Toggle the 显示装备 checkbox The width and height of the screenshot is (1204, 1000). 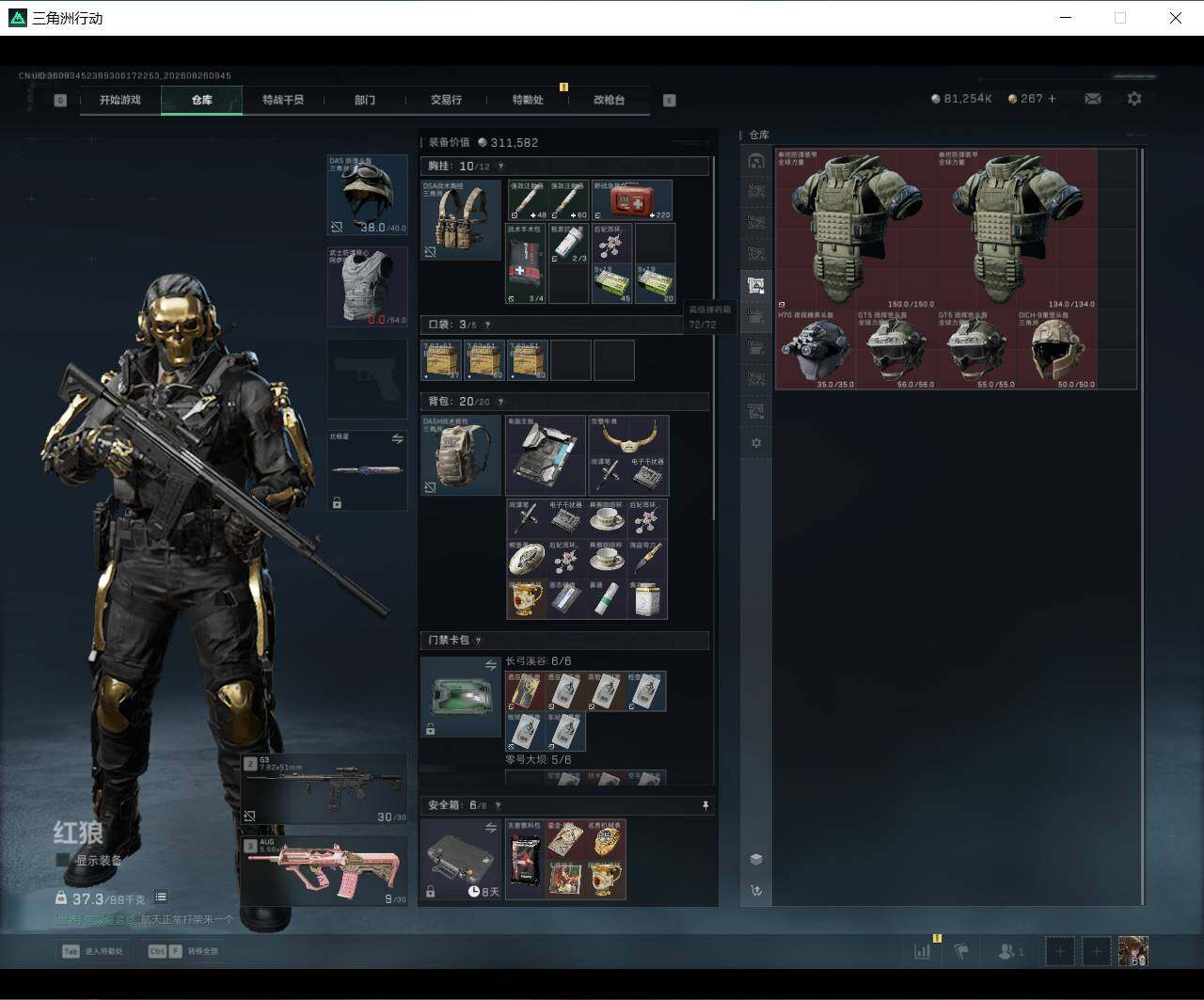[x=62, y=860]
